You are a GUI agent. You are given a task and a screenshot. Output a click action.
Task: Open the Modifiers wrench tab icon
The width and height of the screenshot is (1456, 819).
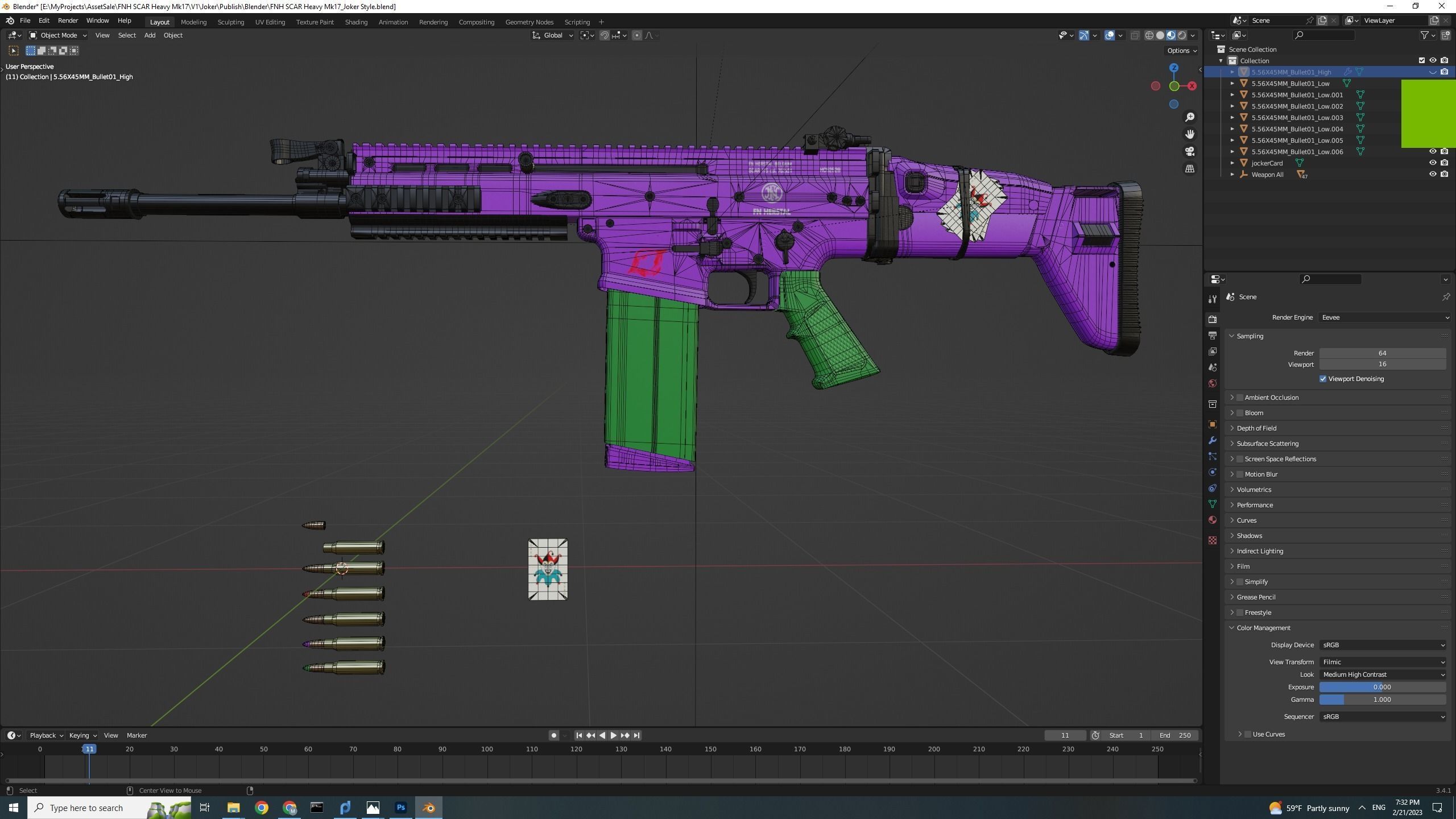pyautogui.click(x=1212, y=440)
